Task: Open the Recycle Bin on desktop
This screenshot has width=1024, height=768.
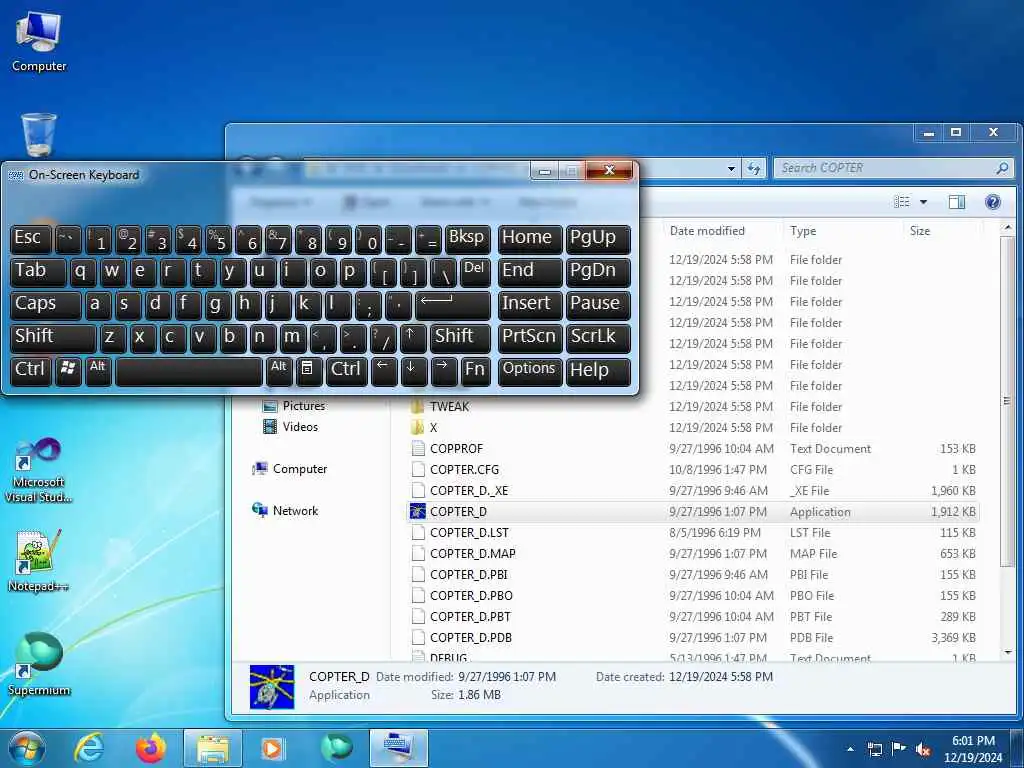Action: pos(39,135)
